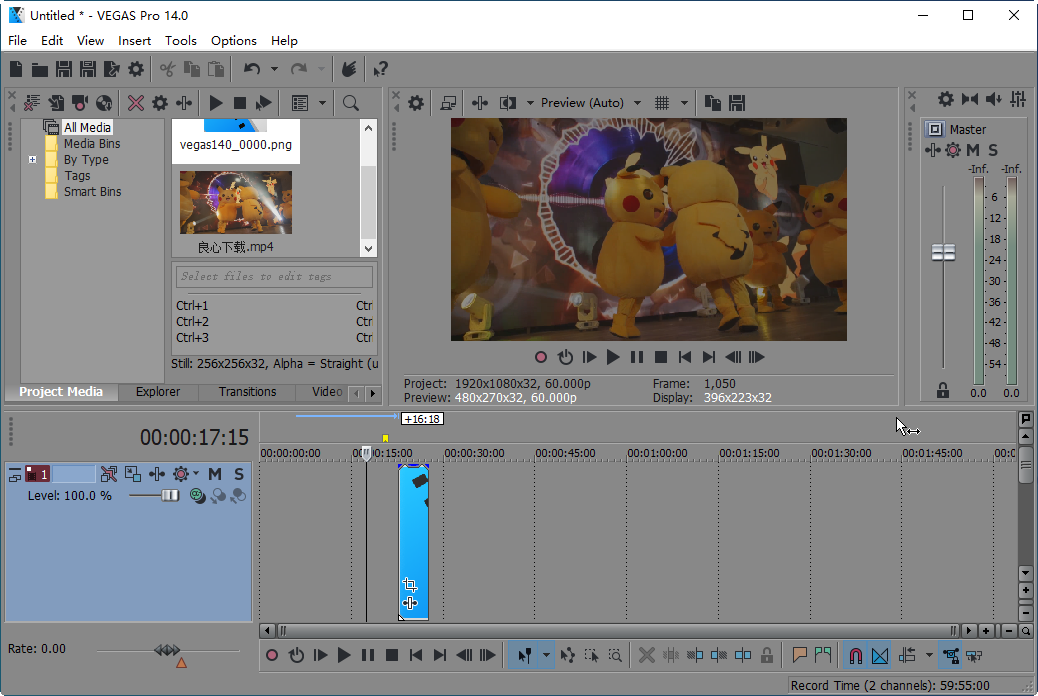Image resolution: width=1038 pixels, height=696 pixels.
Task: Open the Insert menu
Action: 134,40
